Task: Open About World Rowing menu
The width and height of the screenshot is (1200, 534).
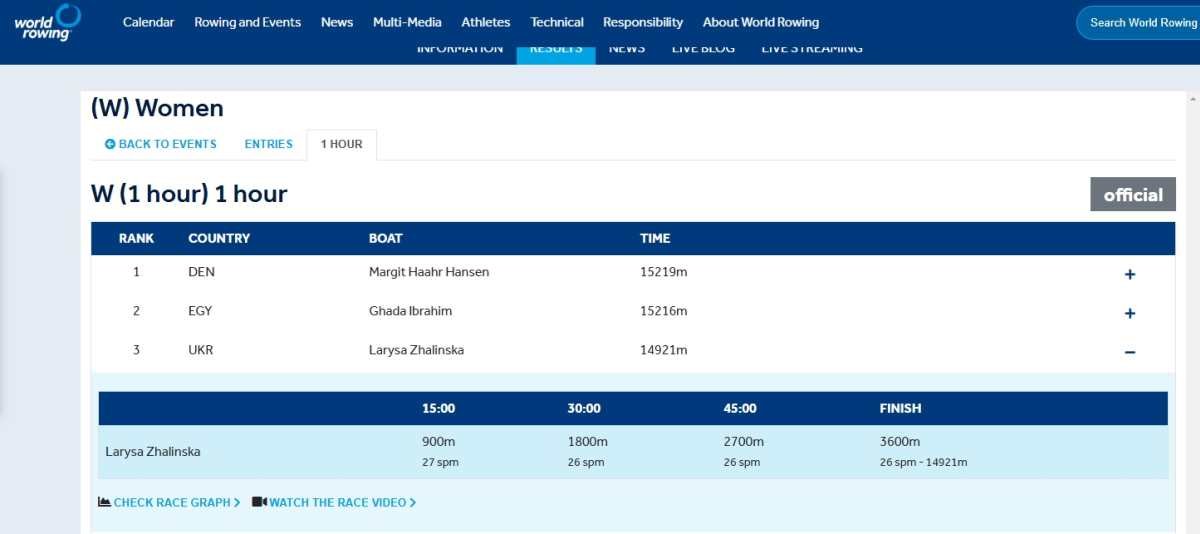Action: (x=760, y=22)
